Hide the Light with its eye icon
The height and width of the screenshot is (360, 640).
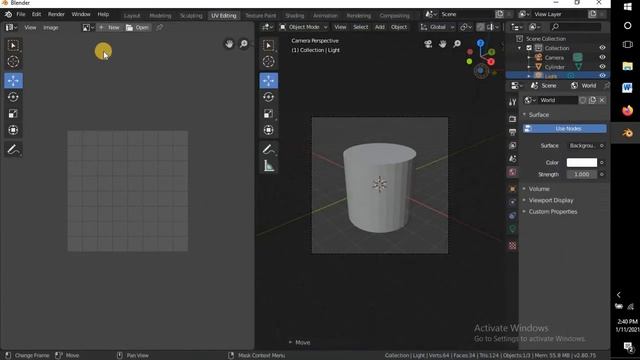(602, 76)
